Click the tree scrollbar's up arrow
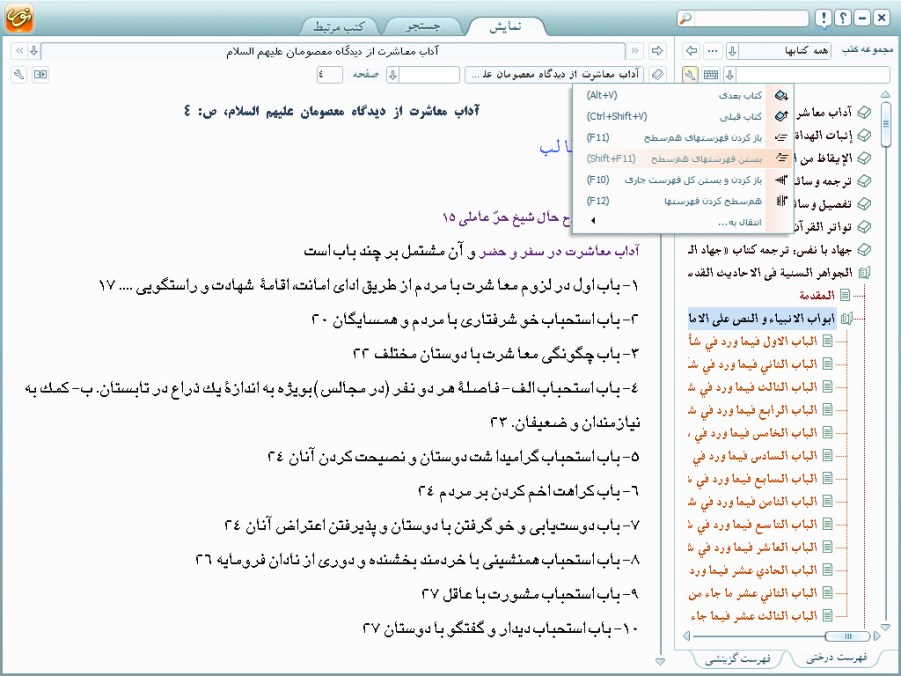 coord(885,94)
